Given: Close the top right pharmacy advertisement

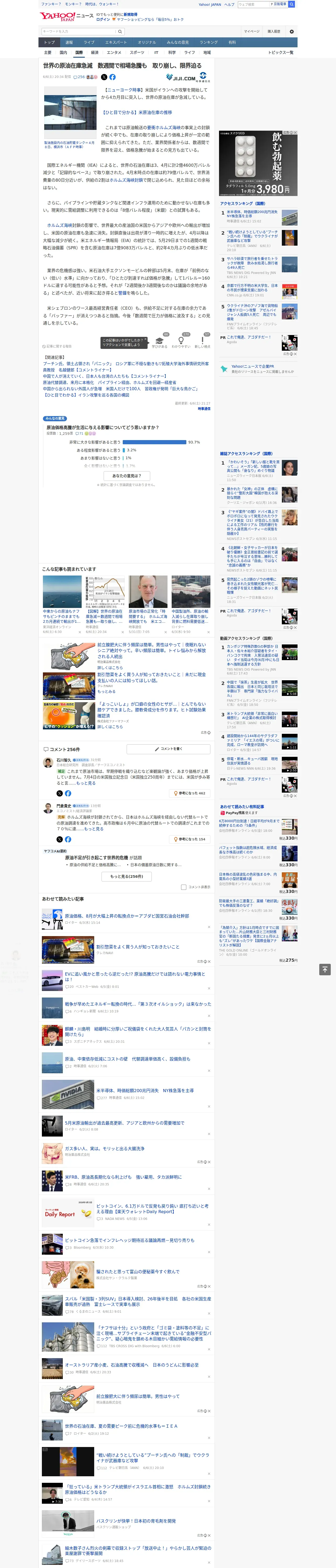Looking at the screenshot, I should click(295, 133).
